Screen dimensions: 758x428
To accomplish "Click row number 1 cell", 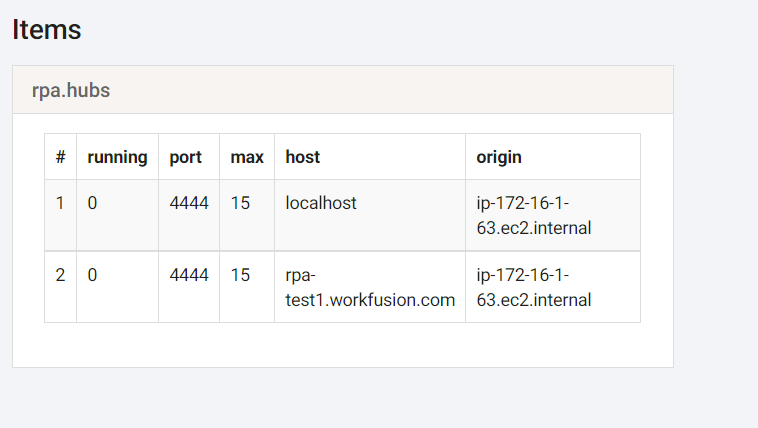I will 60,215.
